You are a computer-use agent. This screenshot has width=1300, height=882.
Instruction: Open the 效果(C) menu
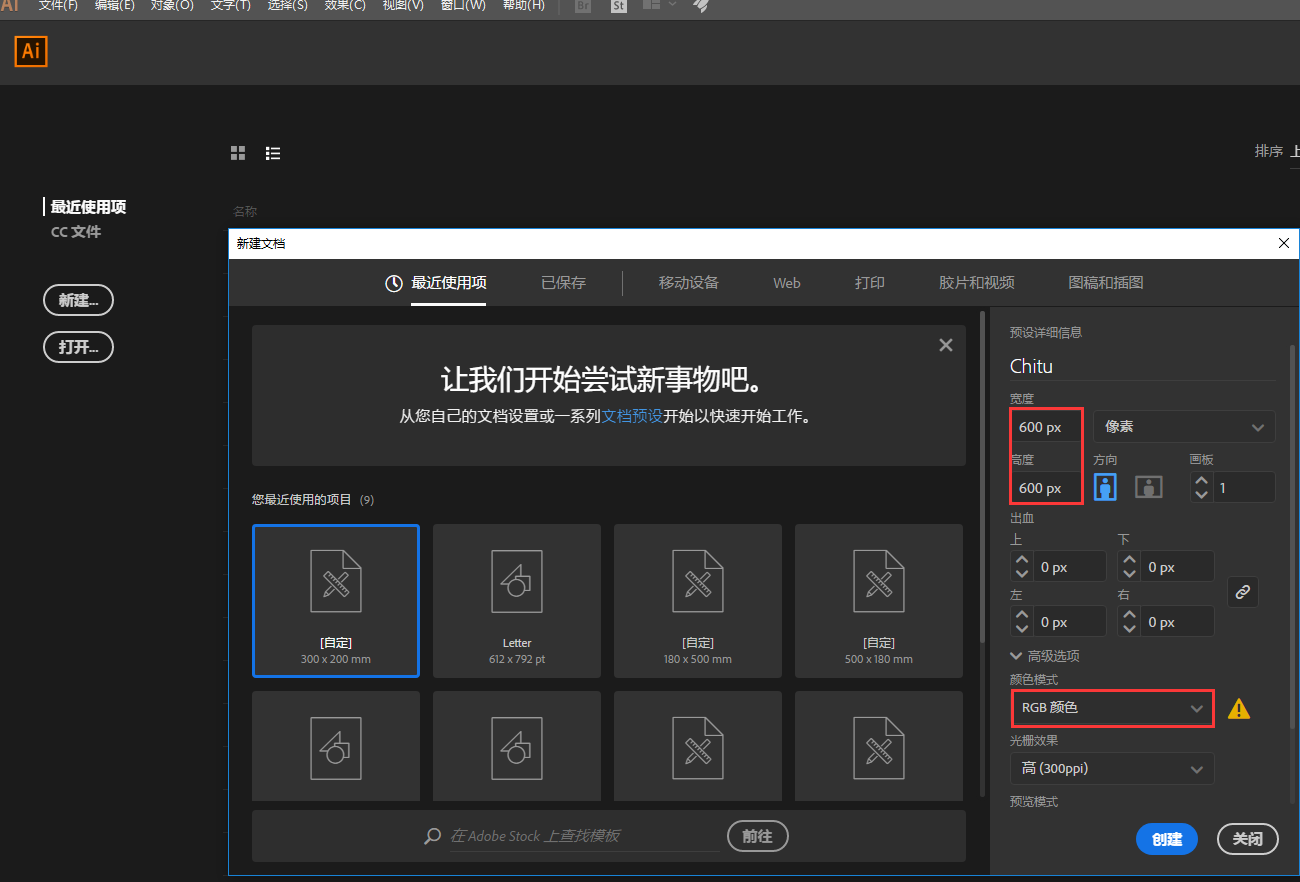[x=345, y=5]
